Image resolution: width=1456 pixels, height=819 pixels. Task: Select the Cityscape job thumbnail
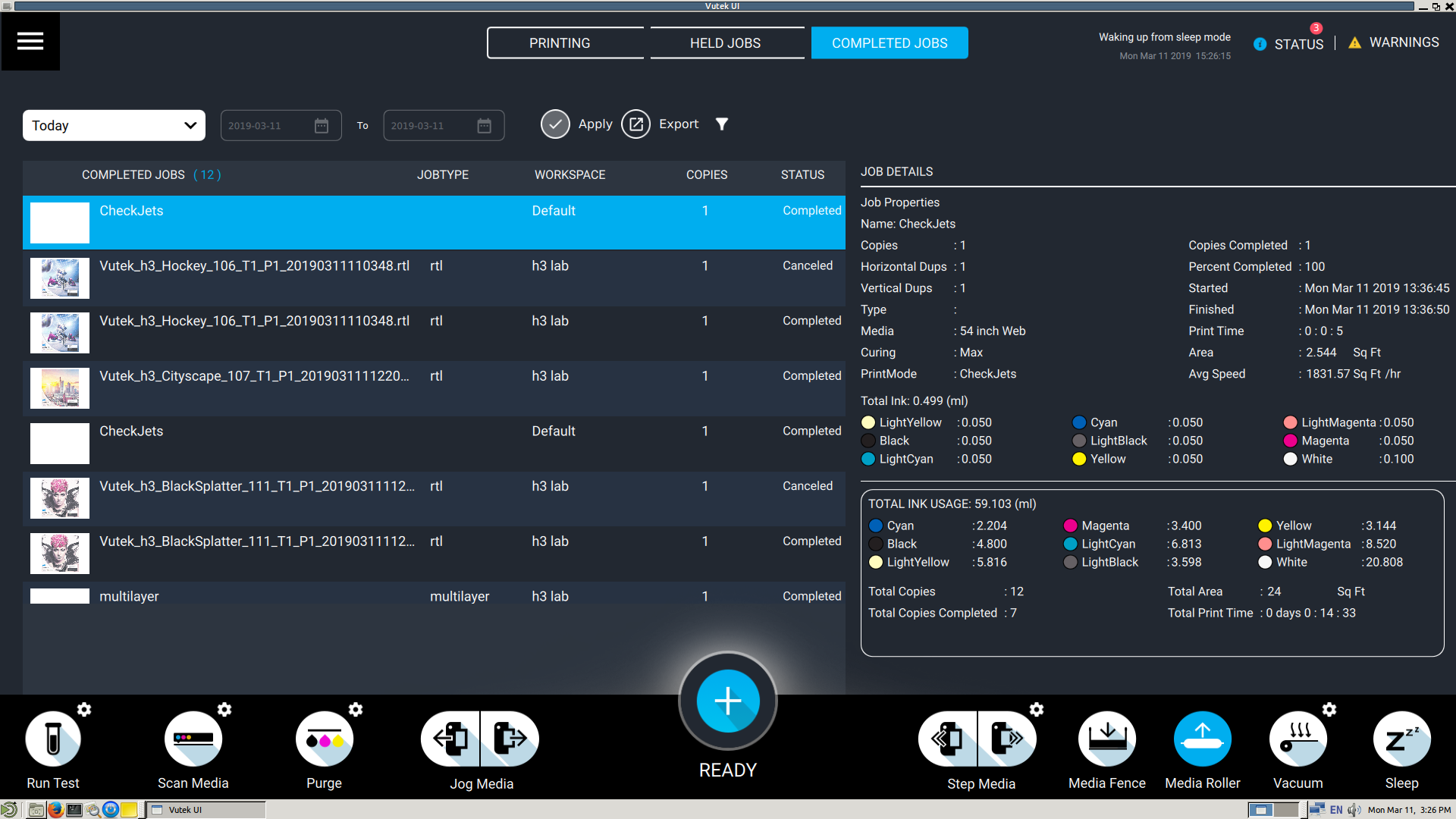60,388
